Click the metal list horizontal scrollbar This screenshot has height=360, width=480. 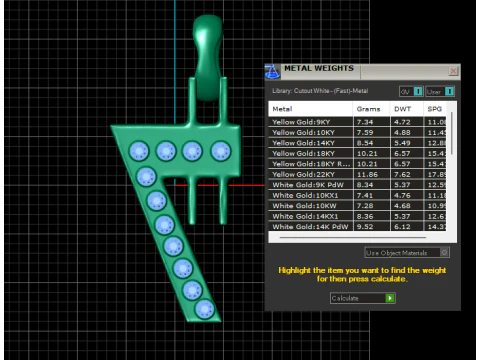pos(353,238)
